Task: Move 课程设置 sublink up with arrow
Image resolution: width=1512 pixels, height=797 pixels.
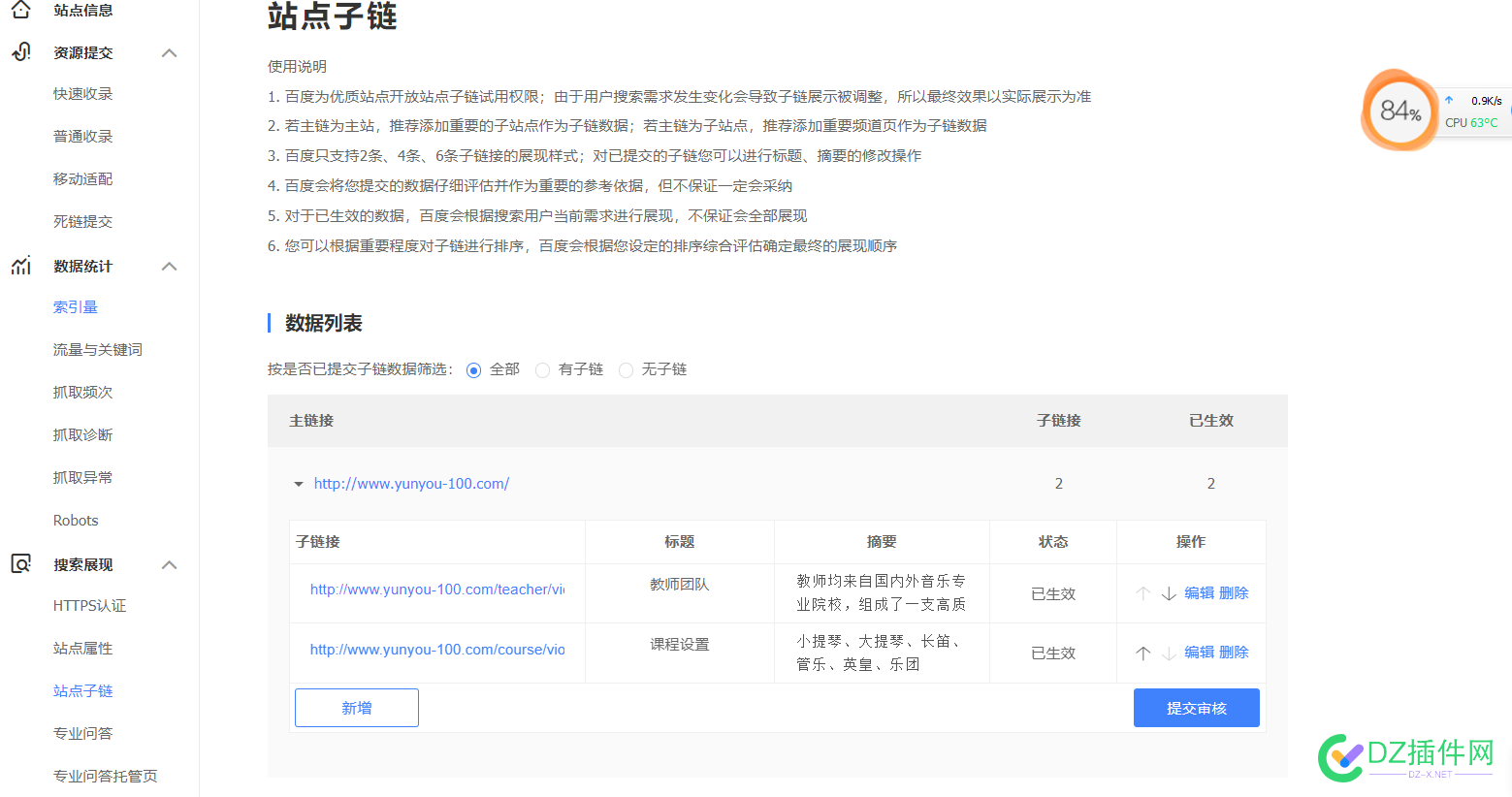Action: coord(1143,653)
